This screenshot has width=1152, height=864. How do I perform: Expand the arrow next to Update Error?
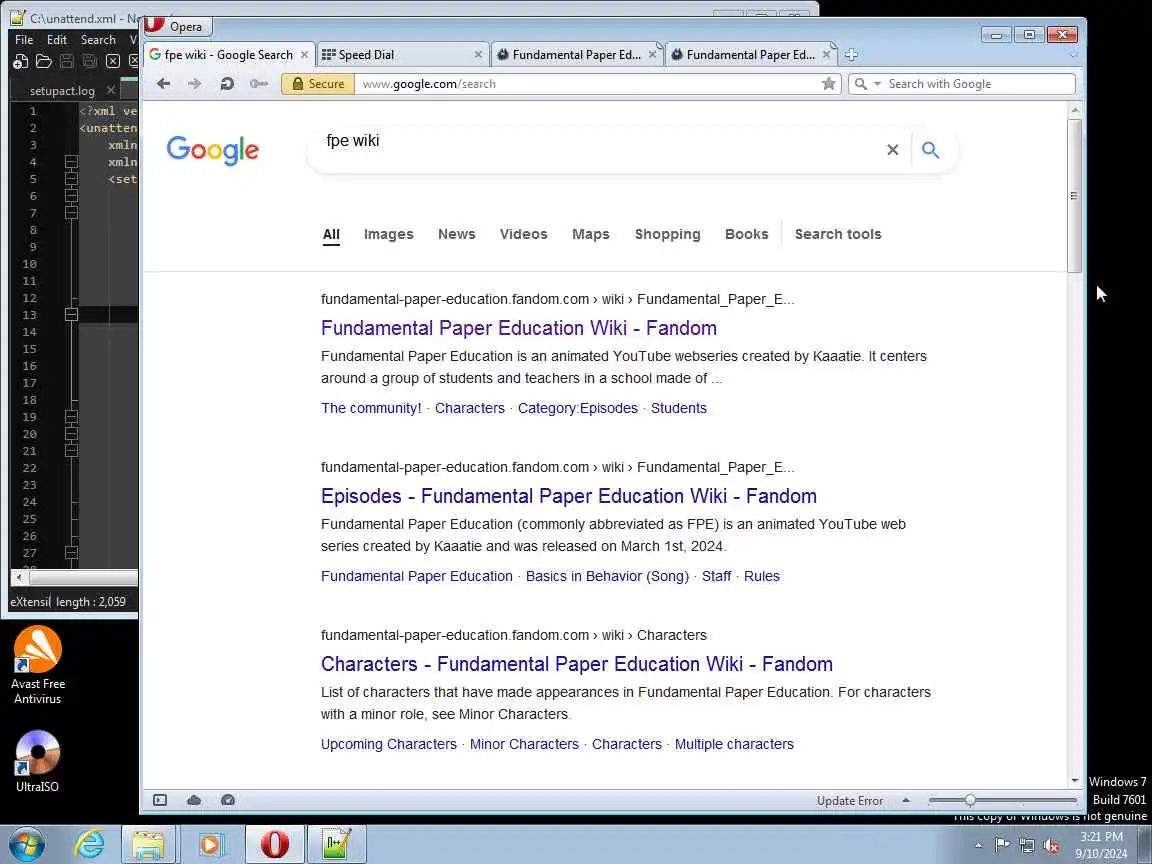point(906,800)
